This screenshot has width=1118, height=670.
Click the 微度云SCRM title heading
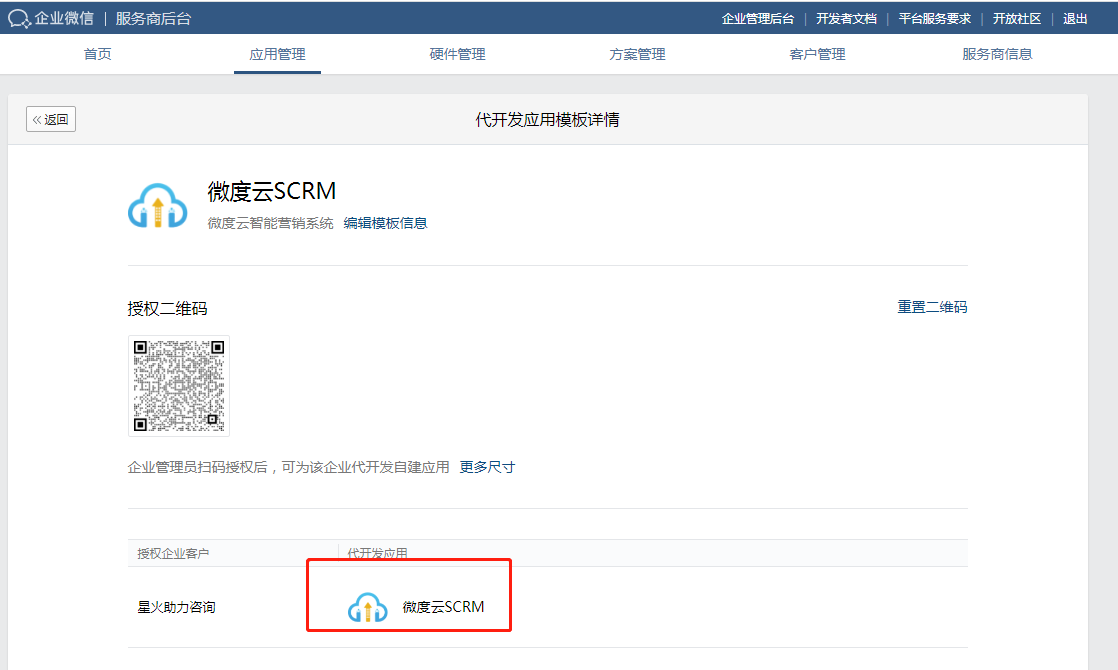(x=272, y=191)
